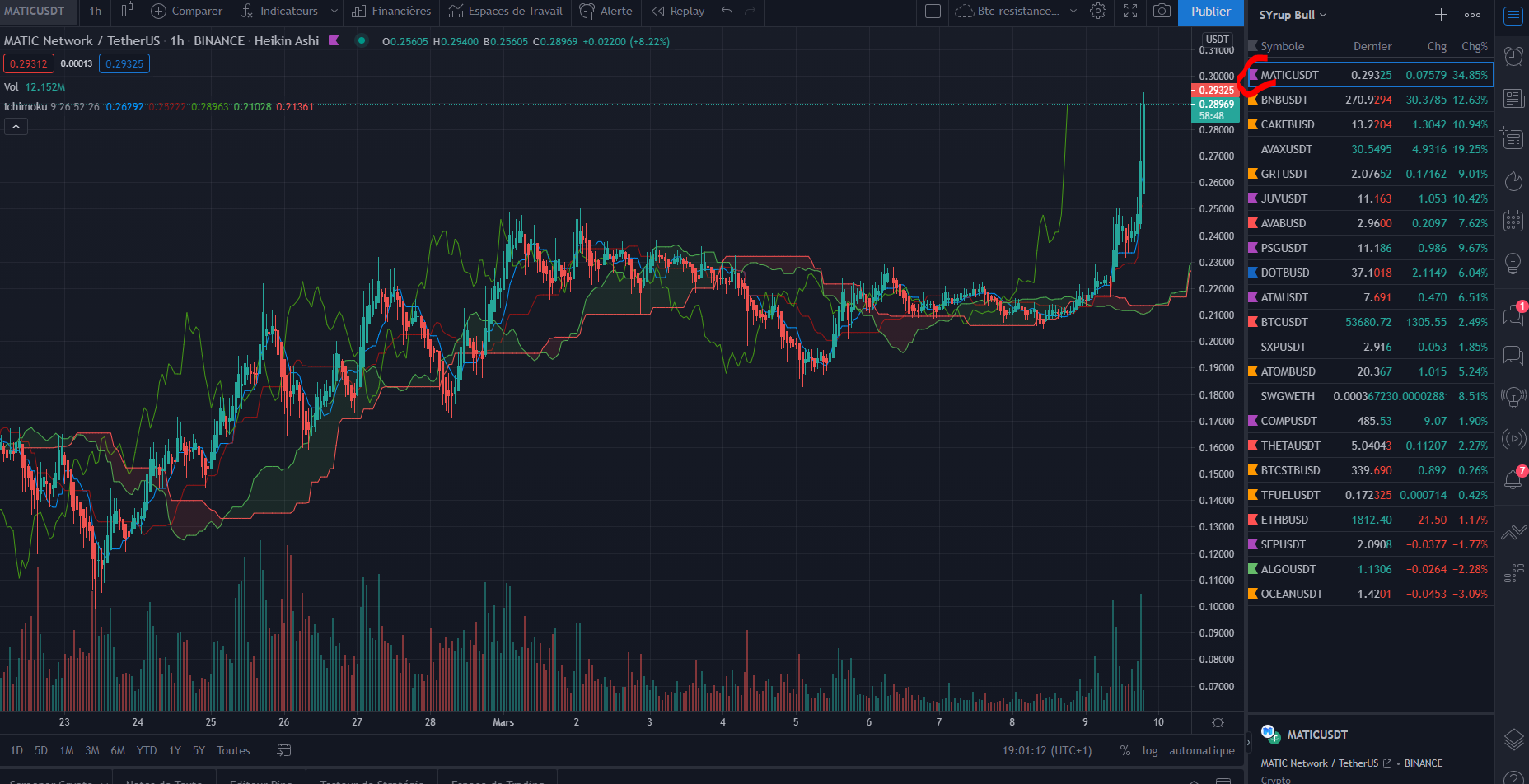
Task: Open the watchlist panel sidebar icon
Action: 1513,16
